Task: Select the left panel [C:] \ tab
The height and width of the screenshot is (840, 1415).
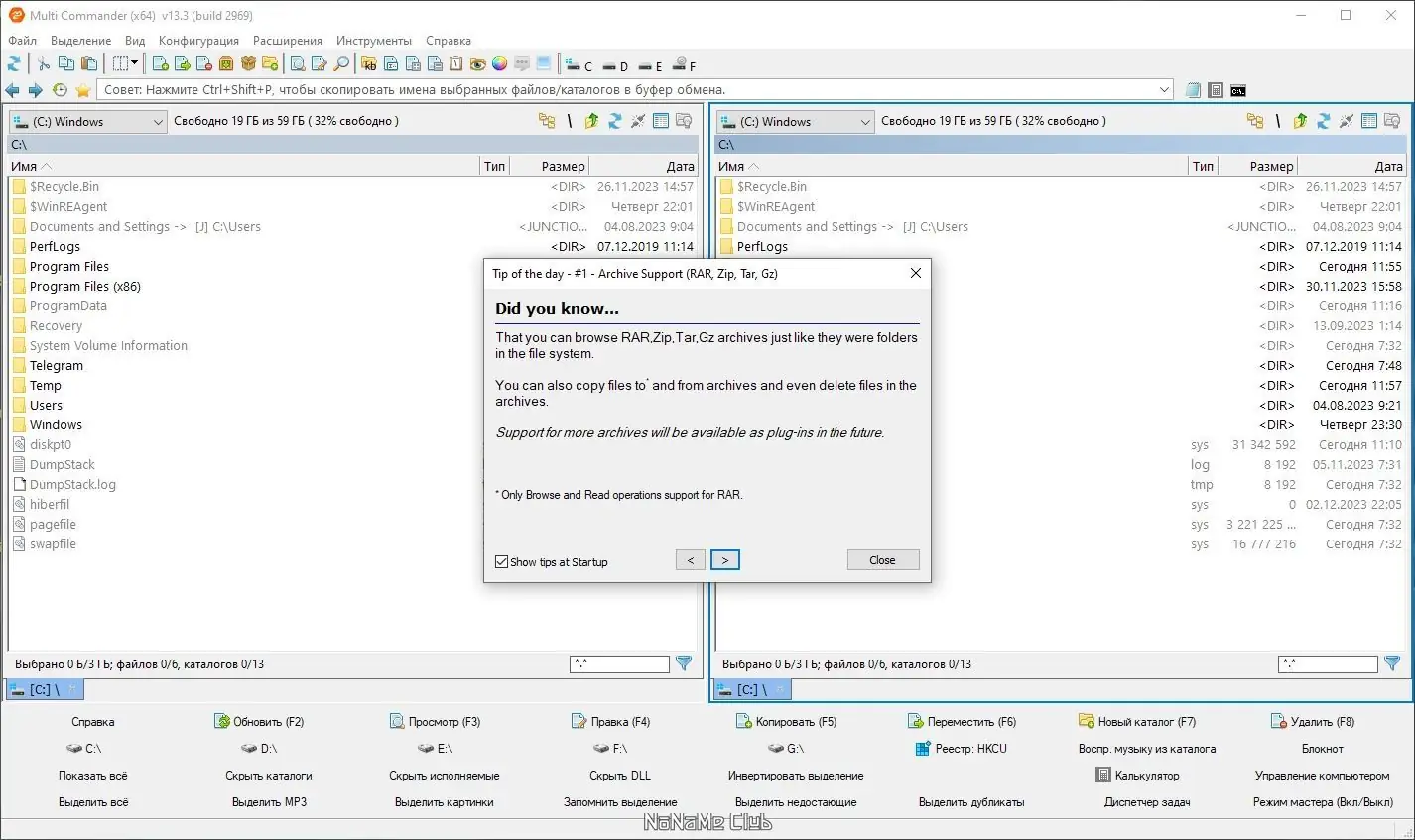Action: pyautogui.click(x=45, y=689)
